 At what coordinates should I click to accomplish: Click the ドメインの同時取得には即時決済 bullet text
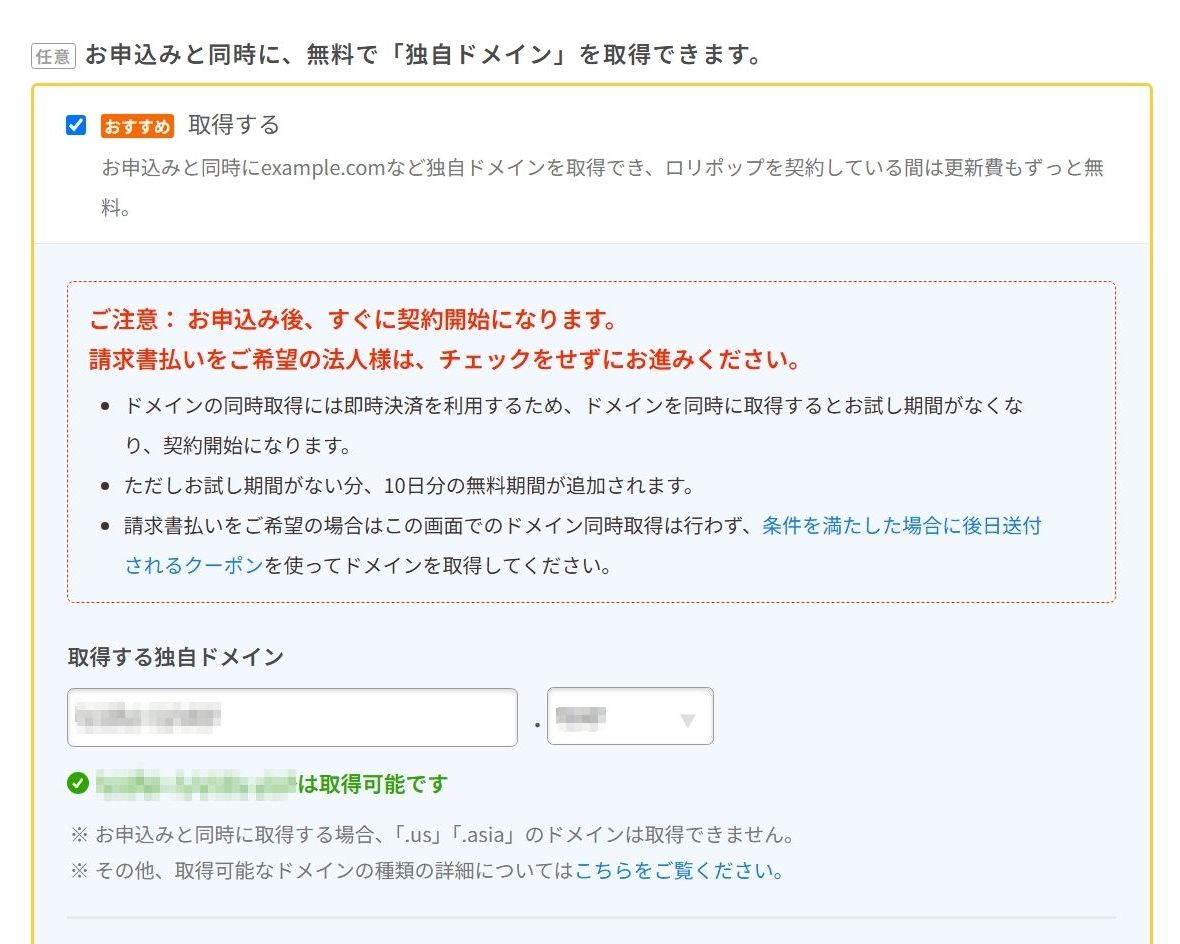573,425
